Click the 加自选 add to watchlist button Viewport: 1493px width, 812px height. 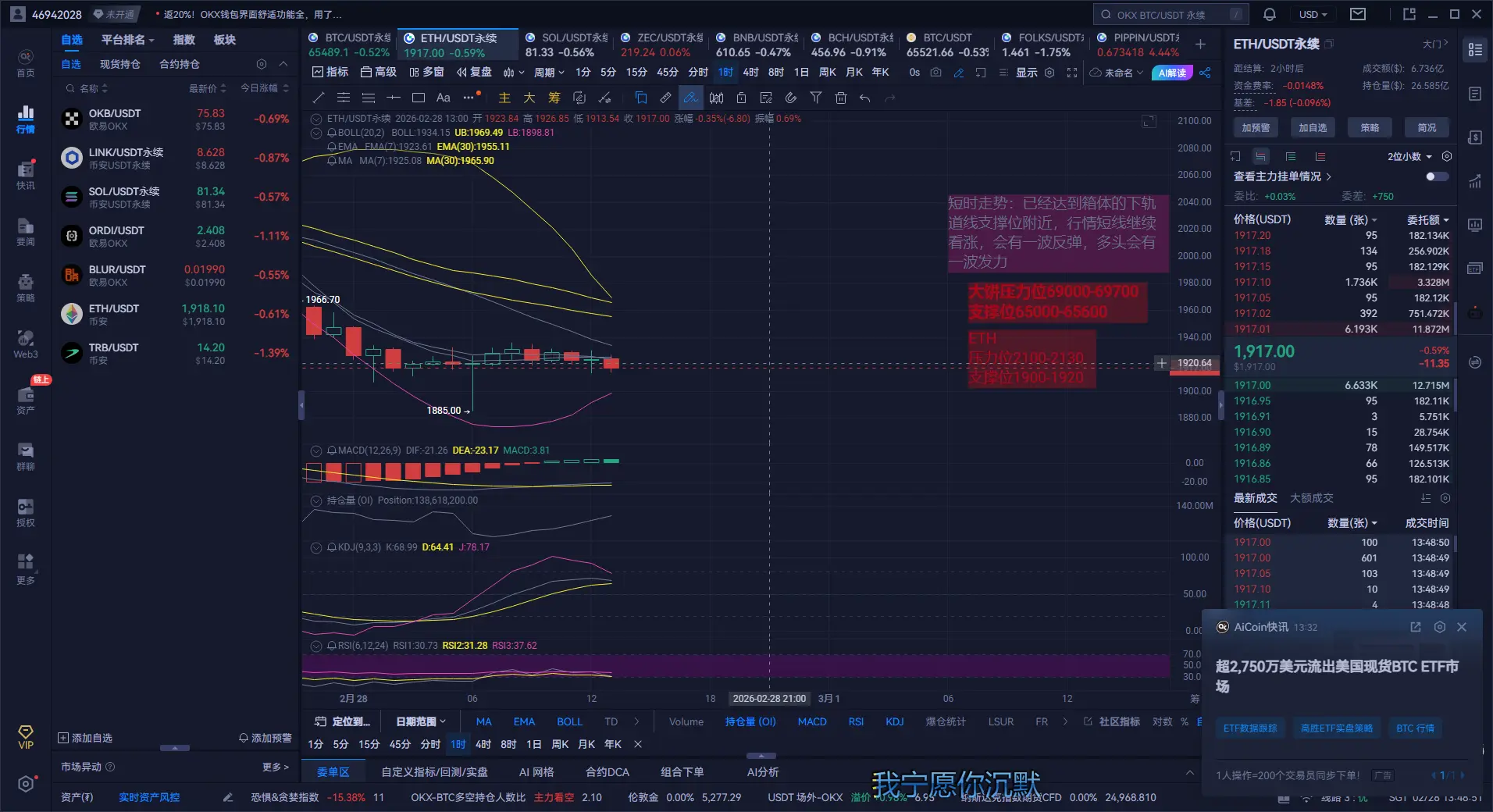[x=1313, y=127]
